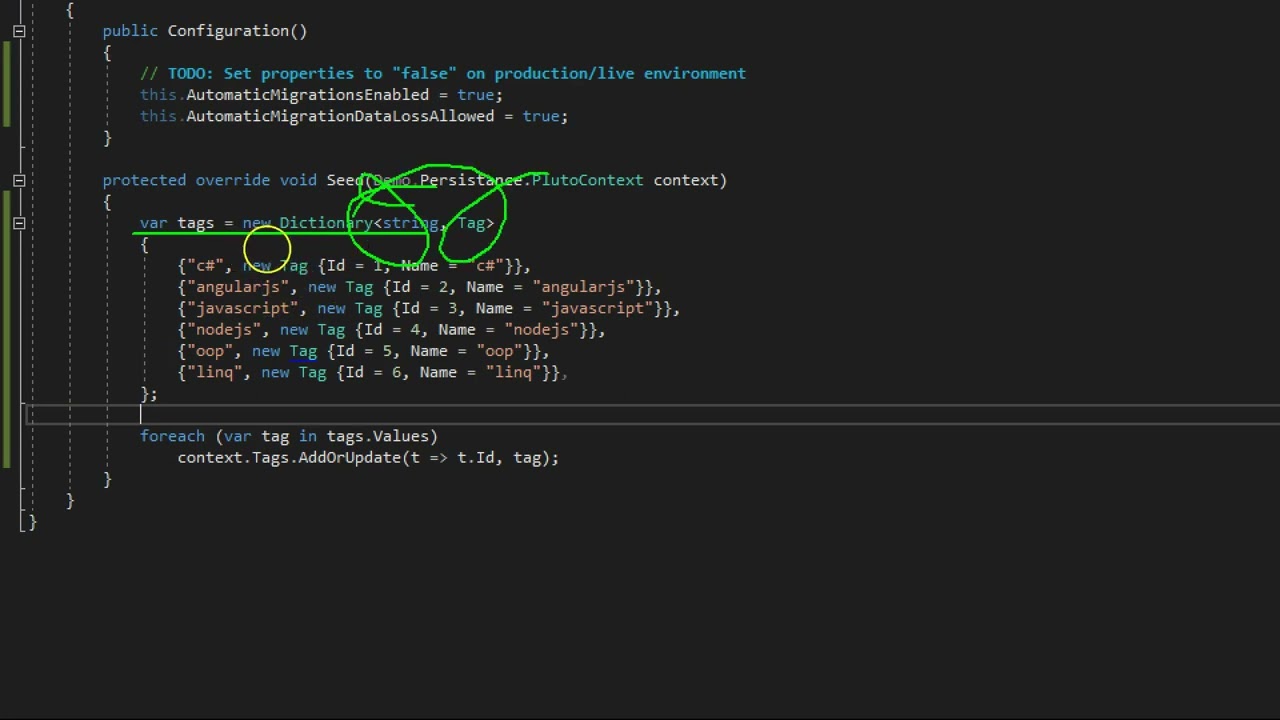The width and height of the screenshot is (1280, 720).
Task: Click the foreach keyword
Action: coord(172,436)
